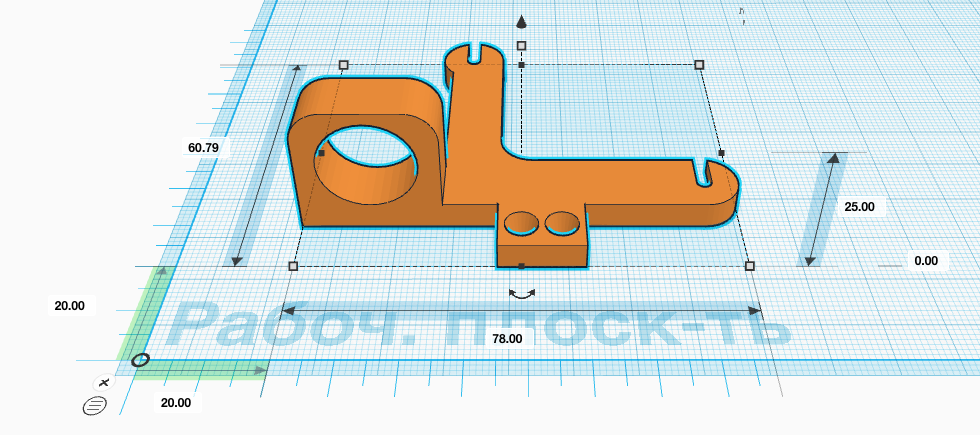Click the curved rotation arrow below the model

pos(522,293)
